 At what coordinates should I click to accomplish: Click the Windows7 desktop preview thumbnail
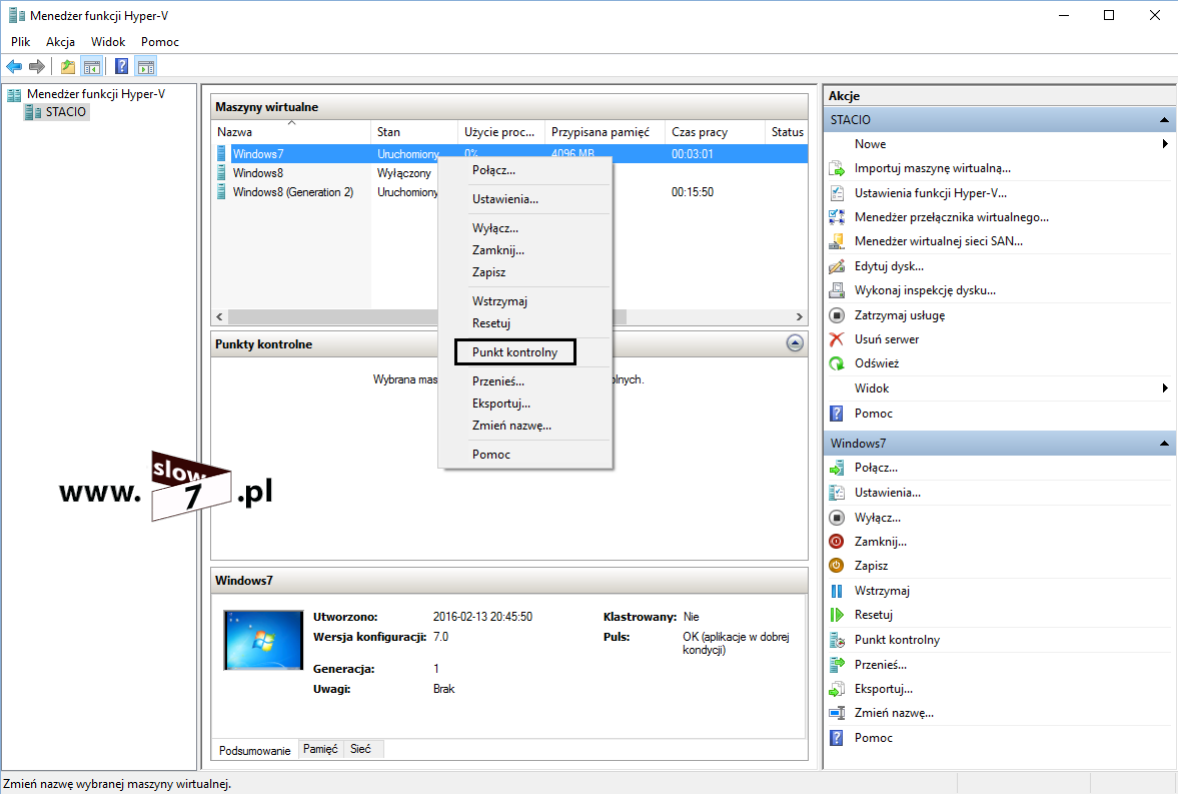tap(264, 641)
